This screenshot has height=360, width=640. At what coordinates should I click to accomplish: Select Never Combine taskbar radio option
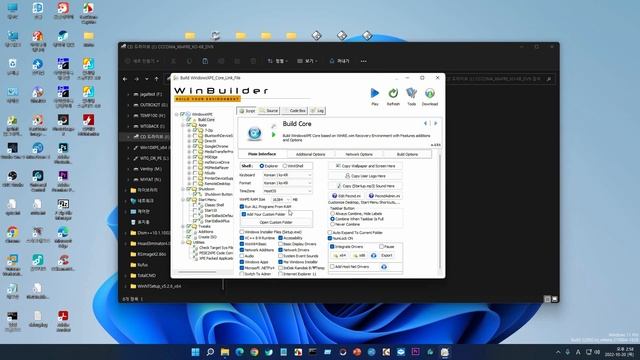332,224
